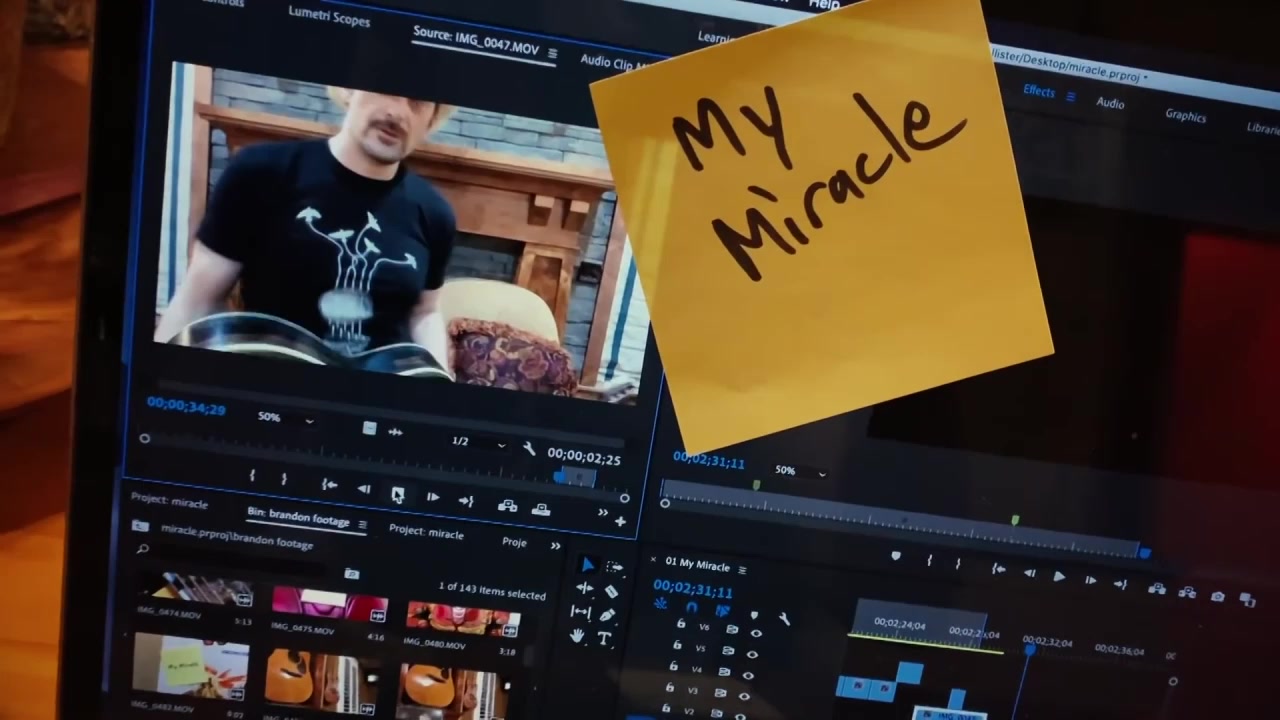Click Mark Out in Source monitor

pyautogui.click(x=284, y=479)
